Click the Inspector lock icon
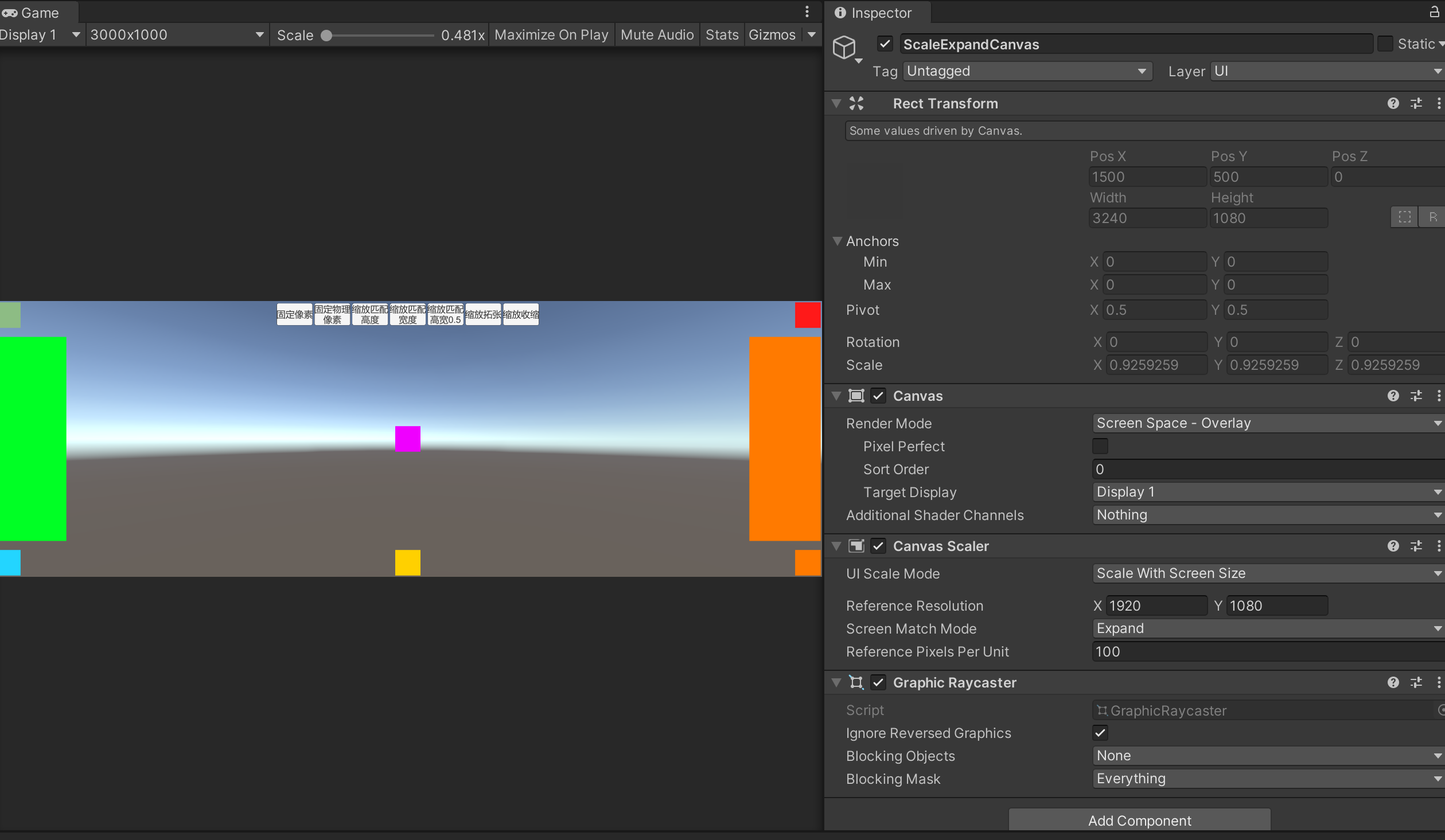The height and width of the screenshot is (840, 1445). coord(1434,12)
